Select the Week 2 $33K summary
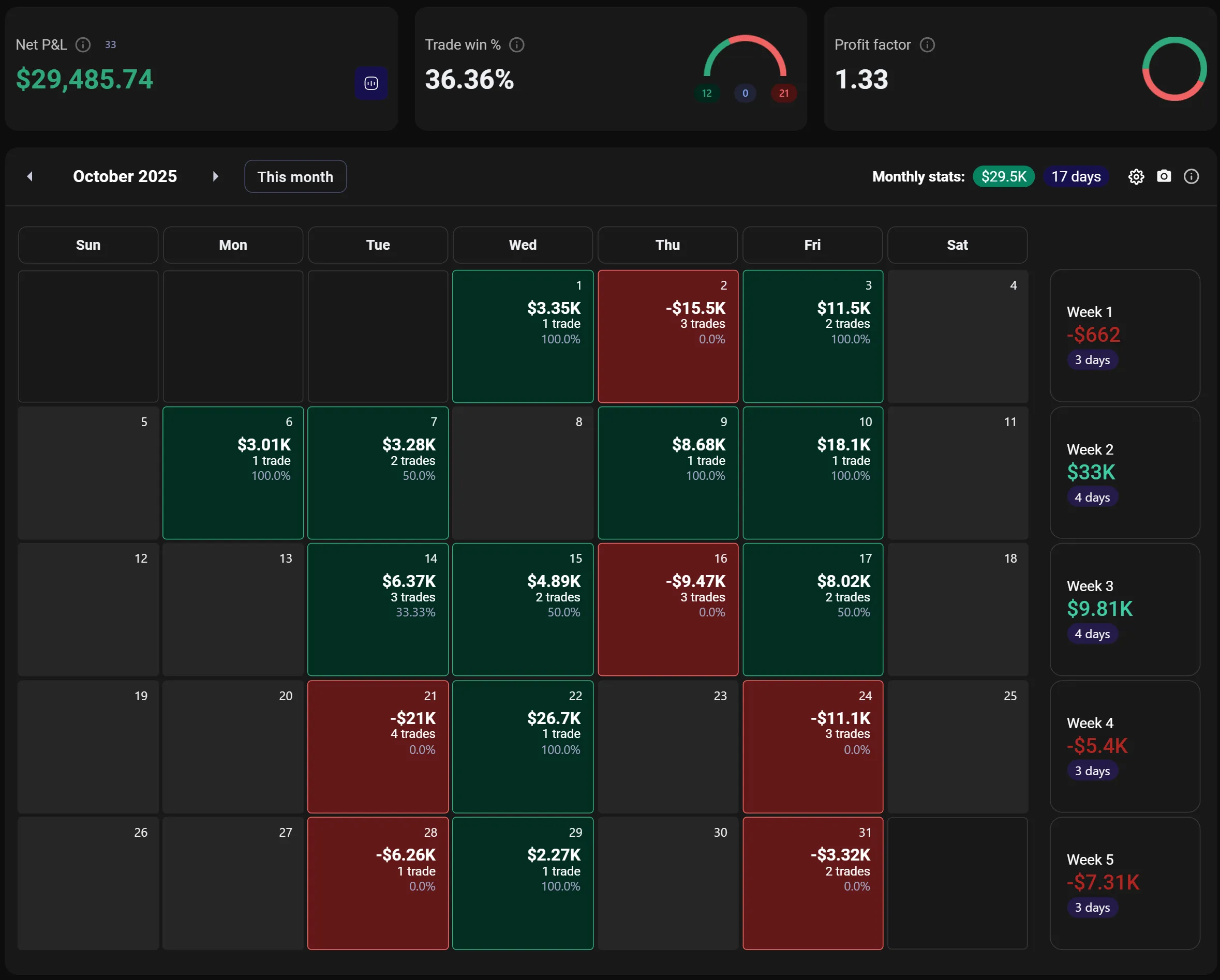This screenshot has width=1220, height=980. [1124, 473]
